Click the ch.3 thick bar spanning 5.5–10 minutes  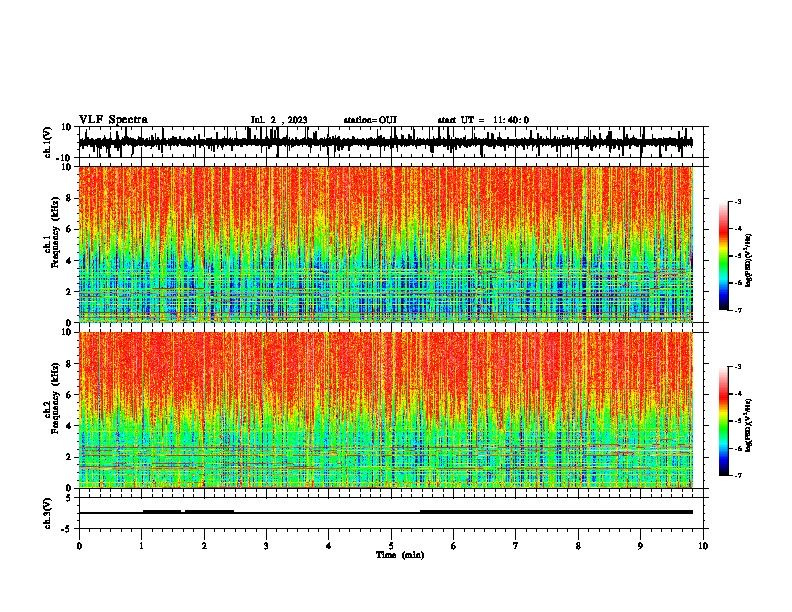556,512
